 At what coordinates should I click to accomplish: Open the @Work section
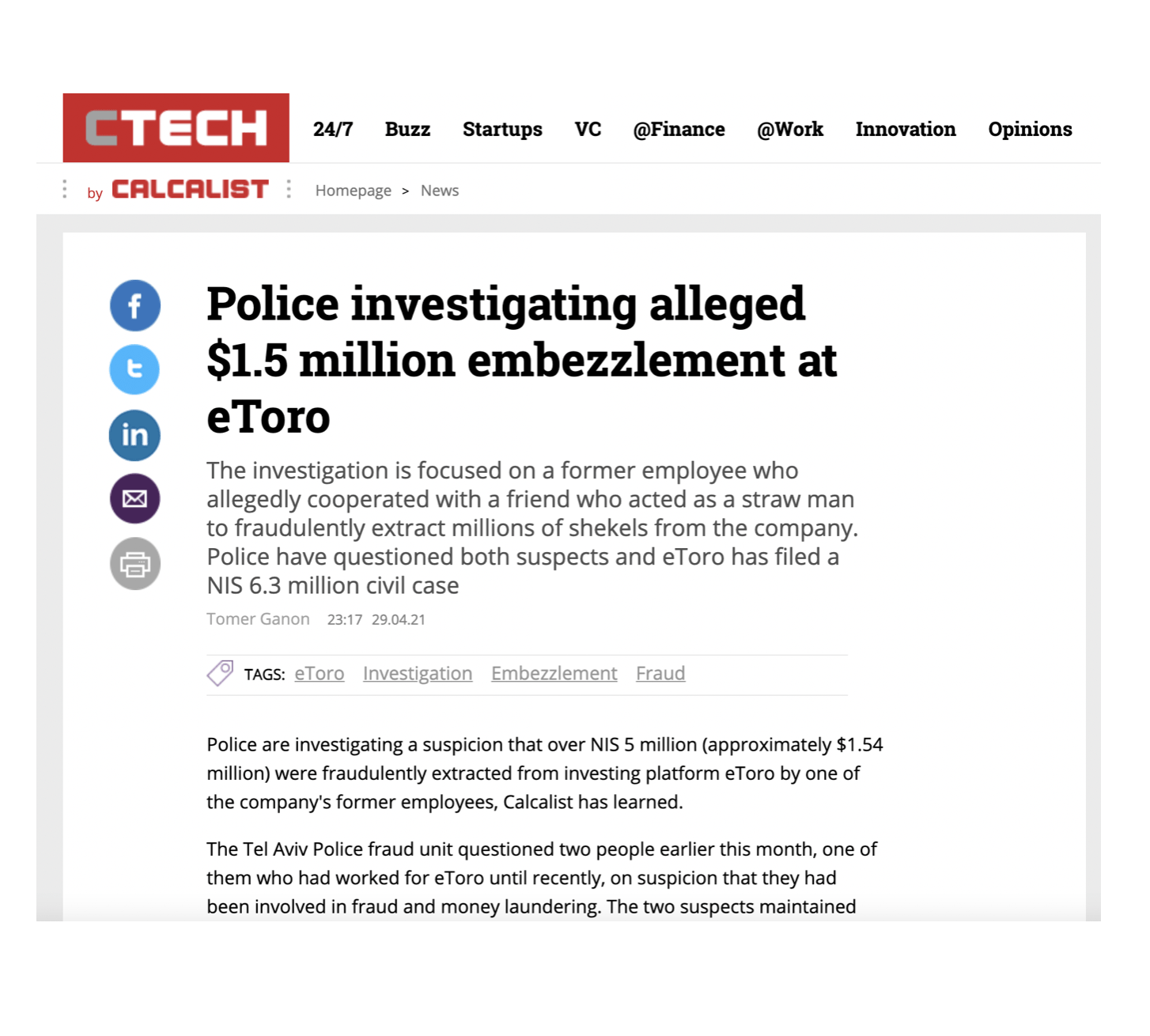tap(790, 129)
